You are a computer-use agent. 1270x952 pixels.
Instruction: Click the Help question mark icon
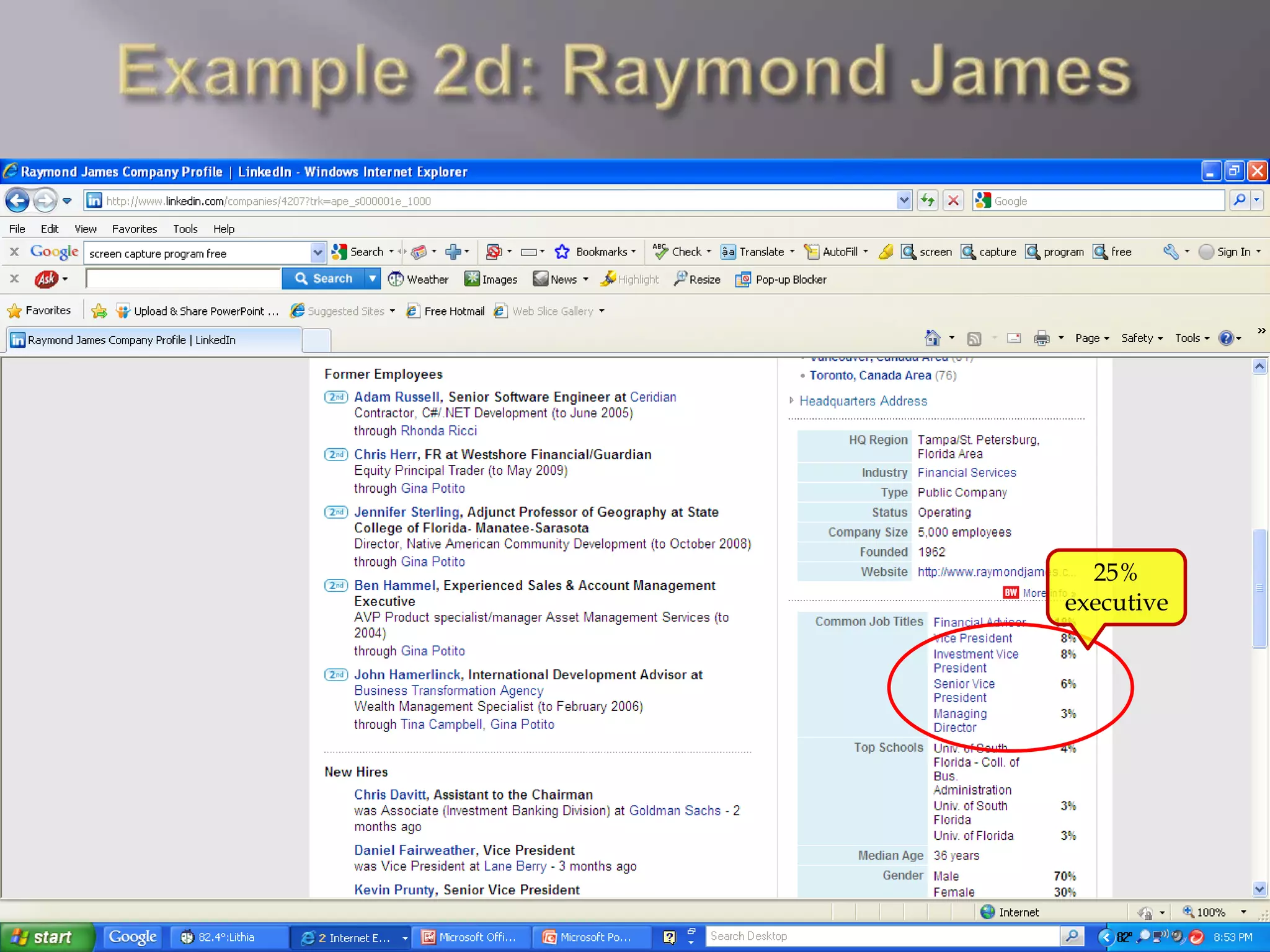click(x=1226, y=338)
